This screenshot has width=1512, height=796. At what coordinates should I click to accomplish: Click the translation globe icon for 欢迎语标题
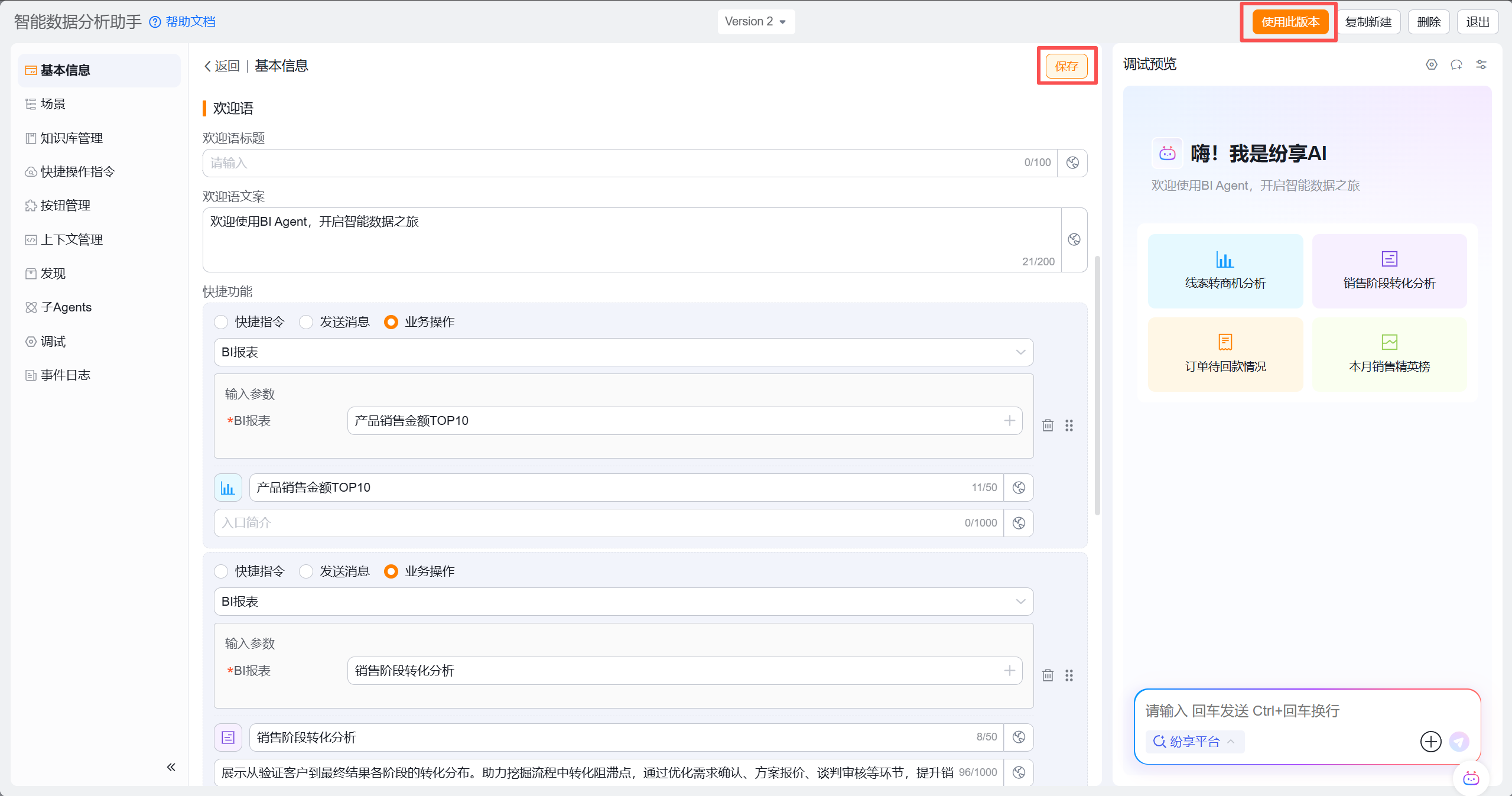click(1072, 163)
